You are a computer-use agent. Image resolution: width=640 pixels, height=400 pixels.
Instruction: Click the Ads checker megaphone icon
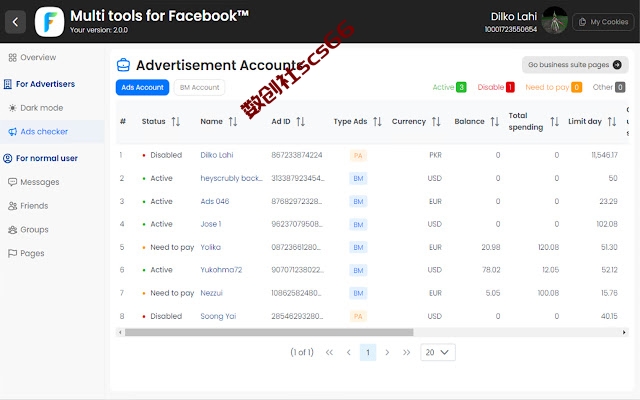13,132
